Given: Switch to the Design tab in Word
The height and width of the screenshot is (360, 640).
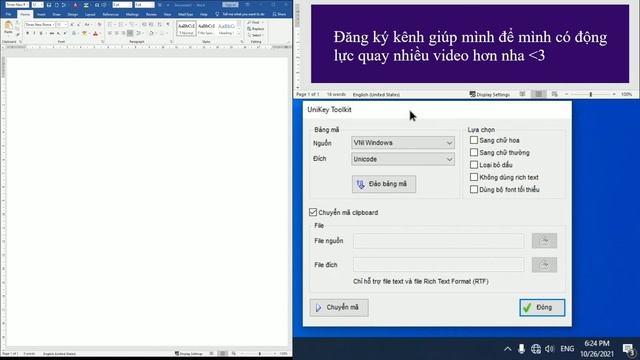Looking at the screenshot, I should click(x=73, y=14).
